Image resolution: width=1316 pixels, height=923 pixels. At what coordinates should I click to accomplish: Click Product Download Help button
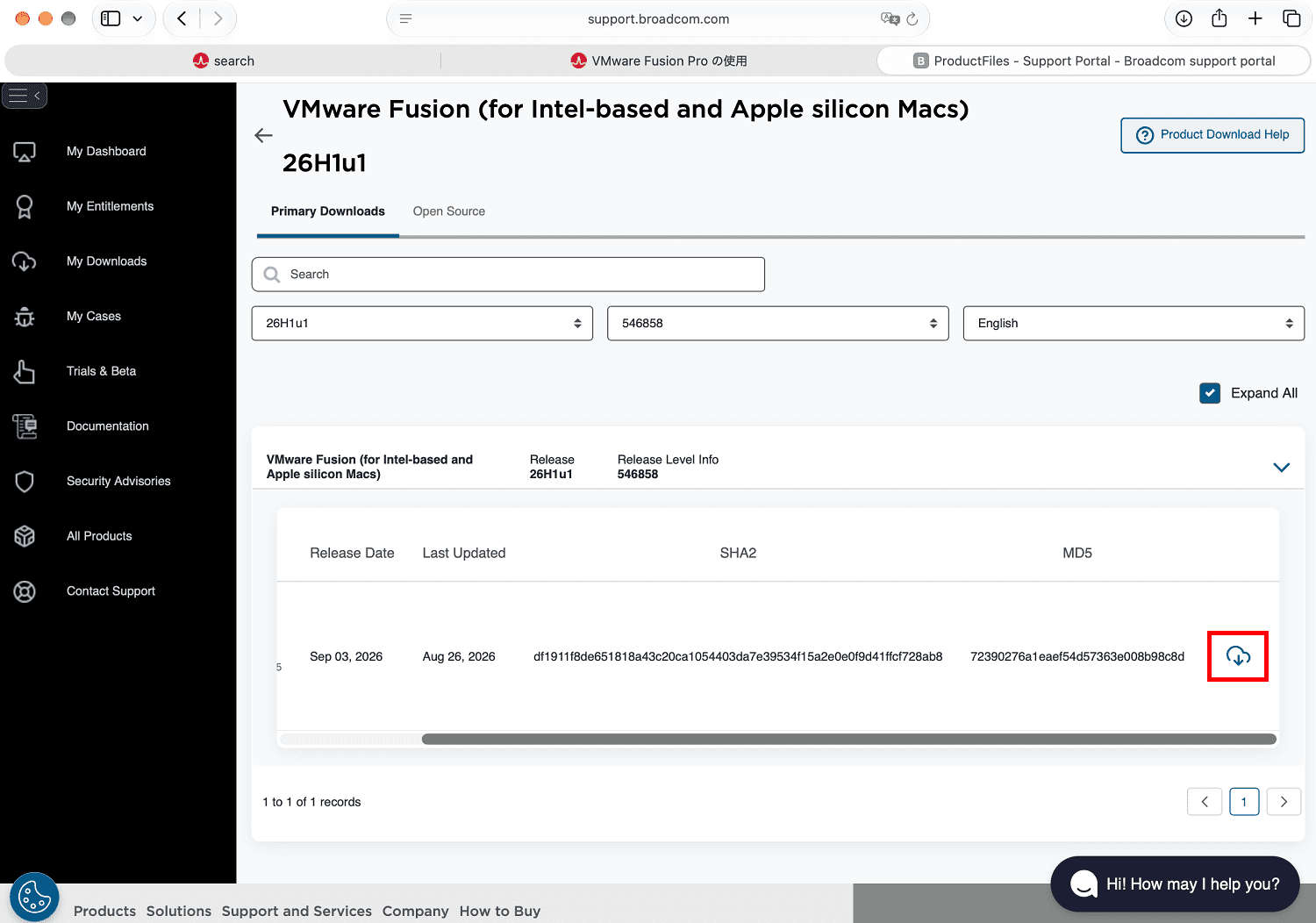click(1212, 135)
